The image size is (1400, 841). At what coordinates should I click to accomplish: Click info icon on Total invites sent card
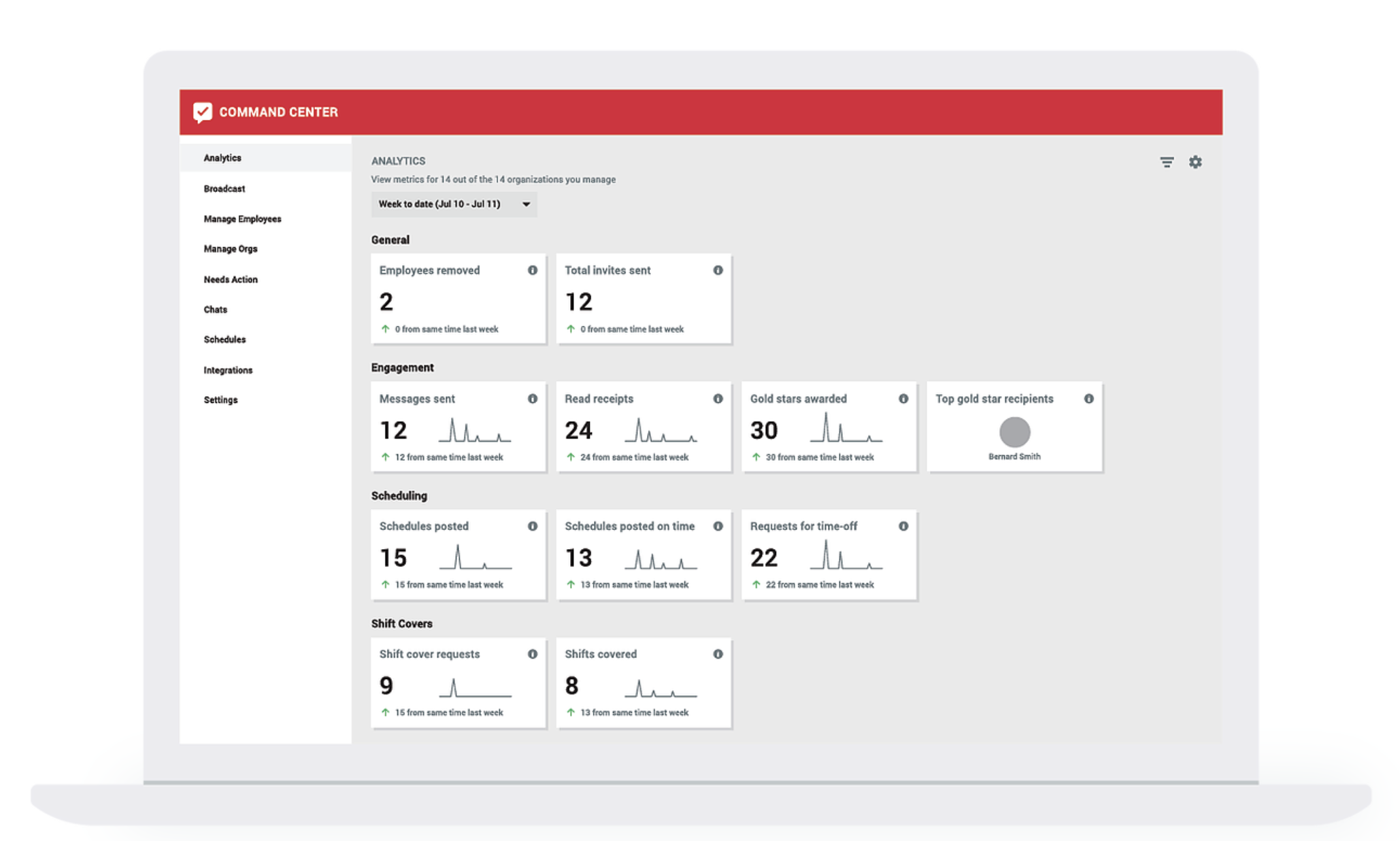[718, 270]
